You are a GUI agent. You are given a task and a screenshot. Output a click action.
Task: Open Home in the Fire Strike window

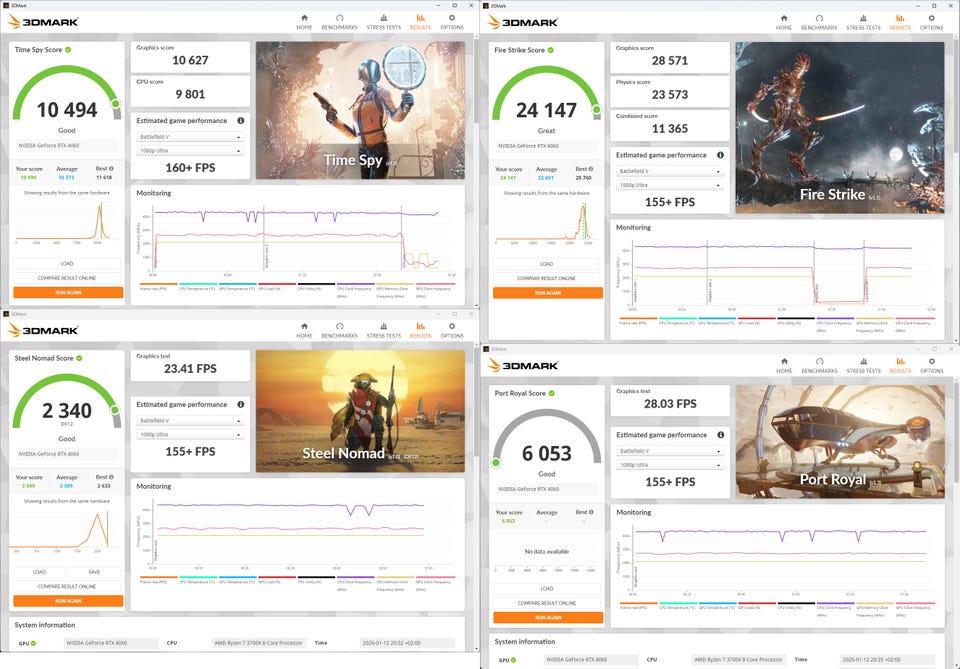(x=784, y=23)
